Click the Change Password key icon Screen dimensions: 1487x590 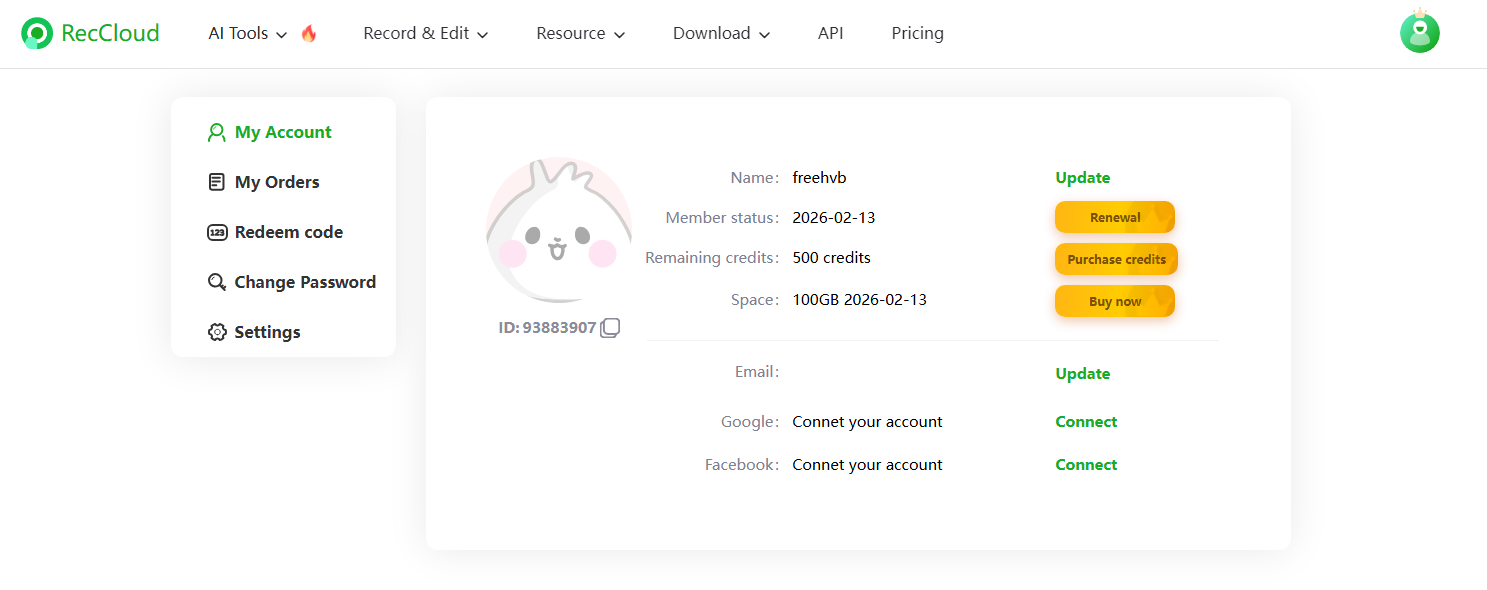(216, 282)
